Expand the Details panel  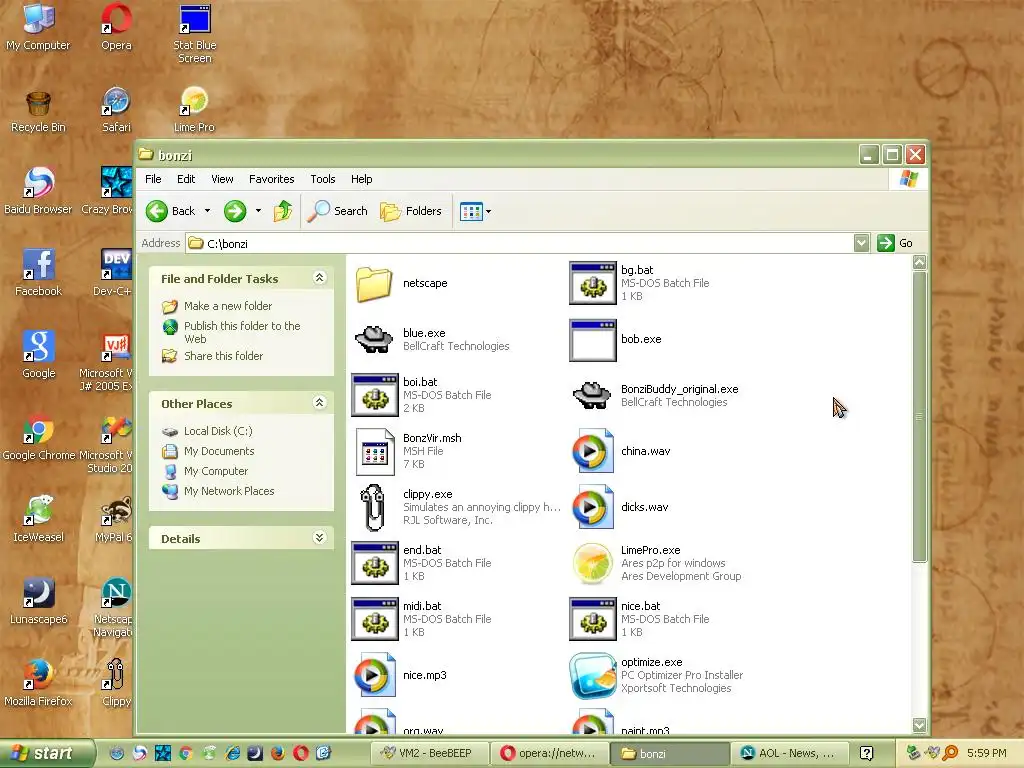pyautogui.click(x=319, y=538)
